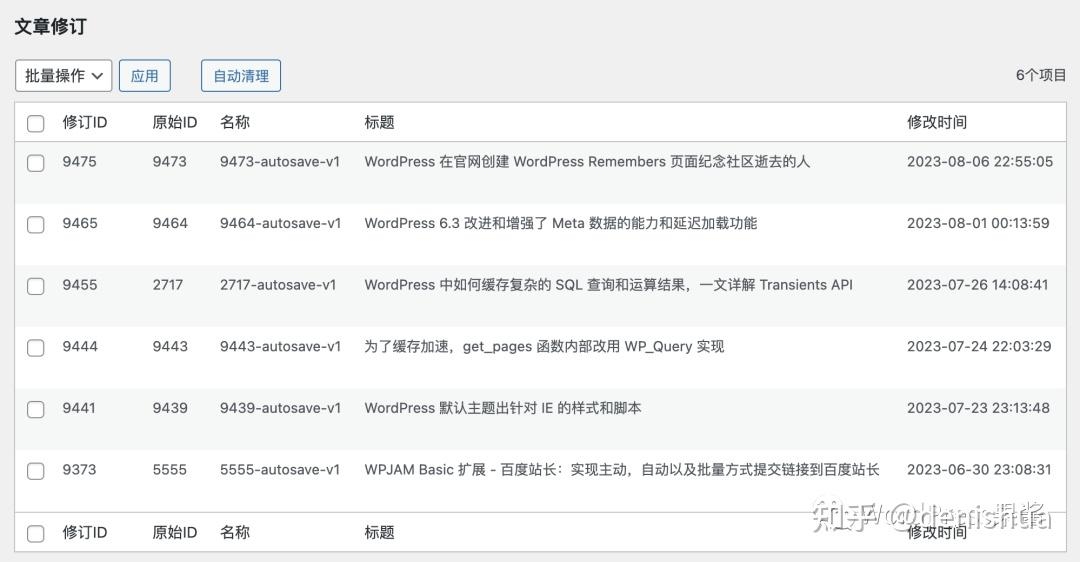Click the 名称 header at the table top
1080x562 pixels.
[x=235, y=123]
